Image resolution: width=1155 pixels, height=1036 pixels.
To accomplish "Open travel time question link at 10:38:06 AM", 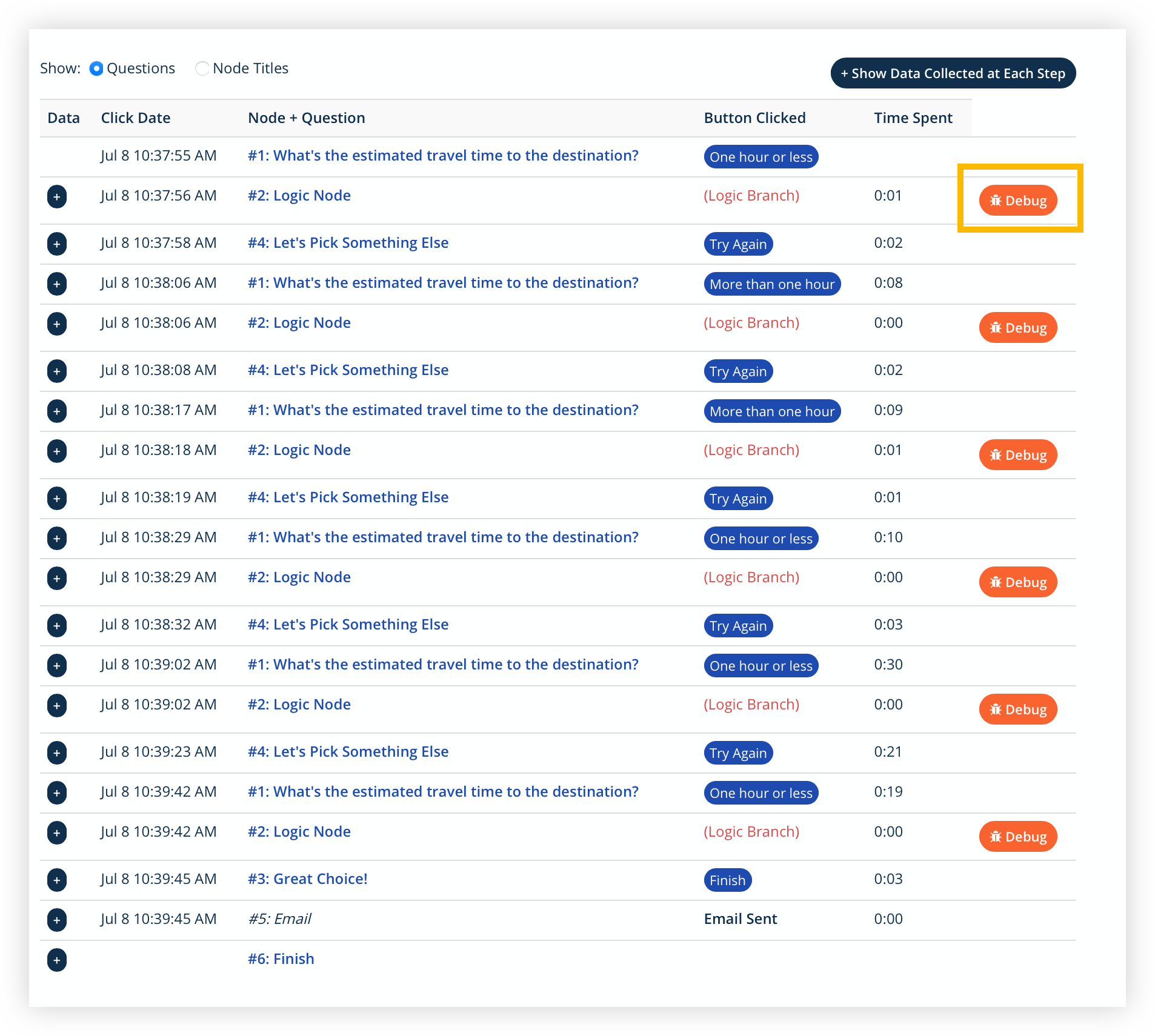I will pos(443,283).
